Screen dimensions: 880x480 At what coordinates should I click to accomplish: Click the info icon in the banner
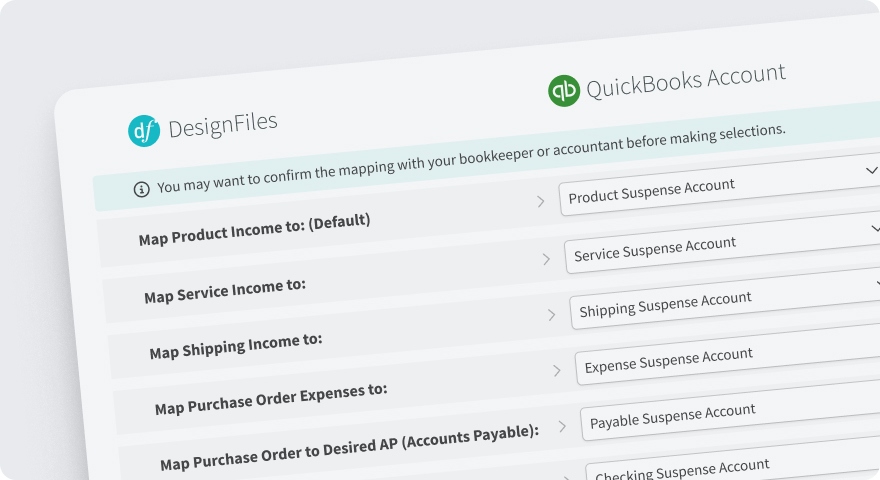tap(141, 188)
